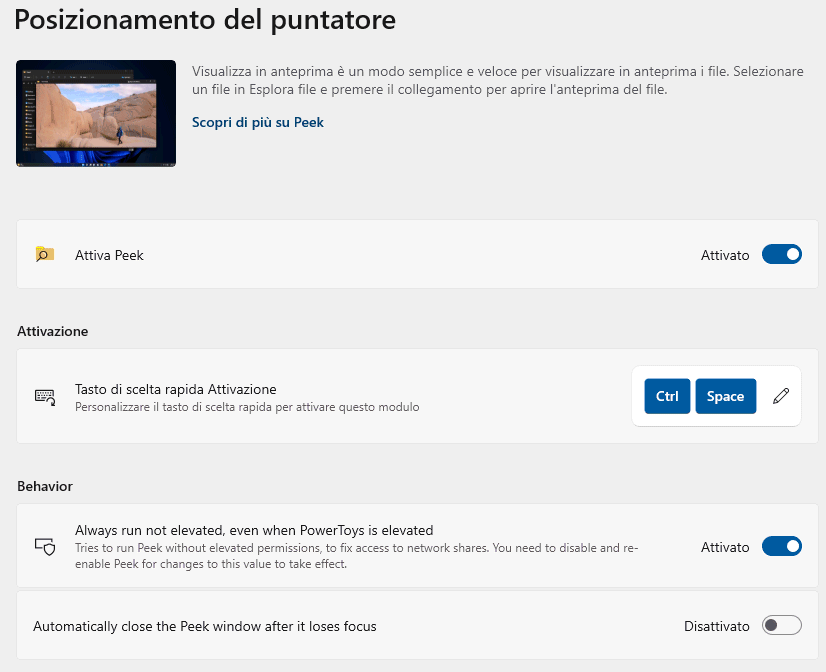Disable the Attiva Peek toggle
Screen dimensions: 826x672
[781, 255]
